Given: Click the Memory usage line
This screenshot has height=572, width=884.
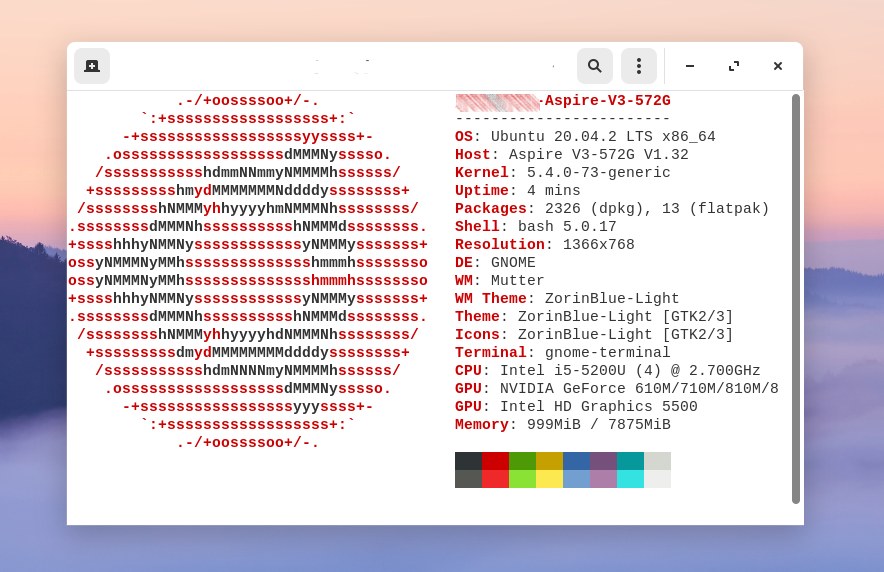Looking at the screenshot, I should (x=562, y=425).
